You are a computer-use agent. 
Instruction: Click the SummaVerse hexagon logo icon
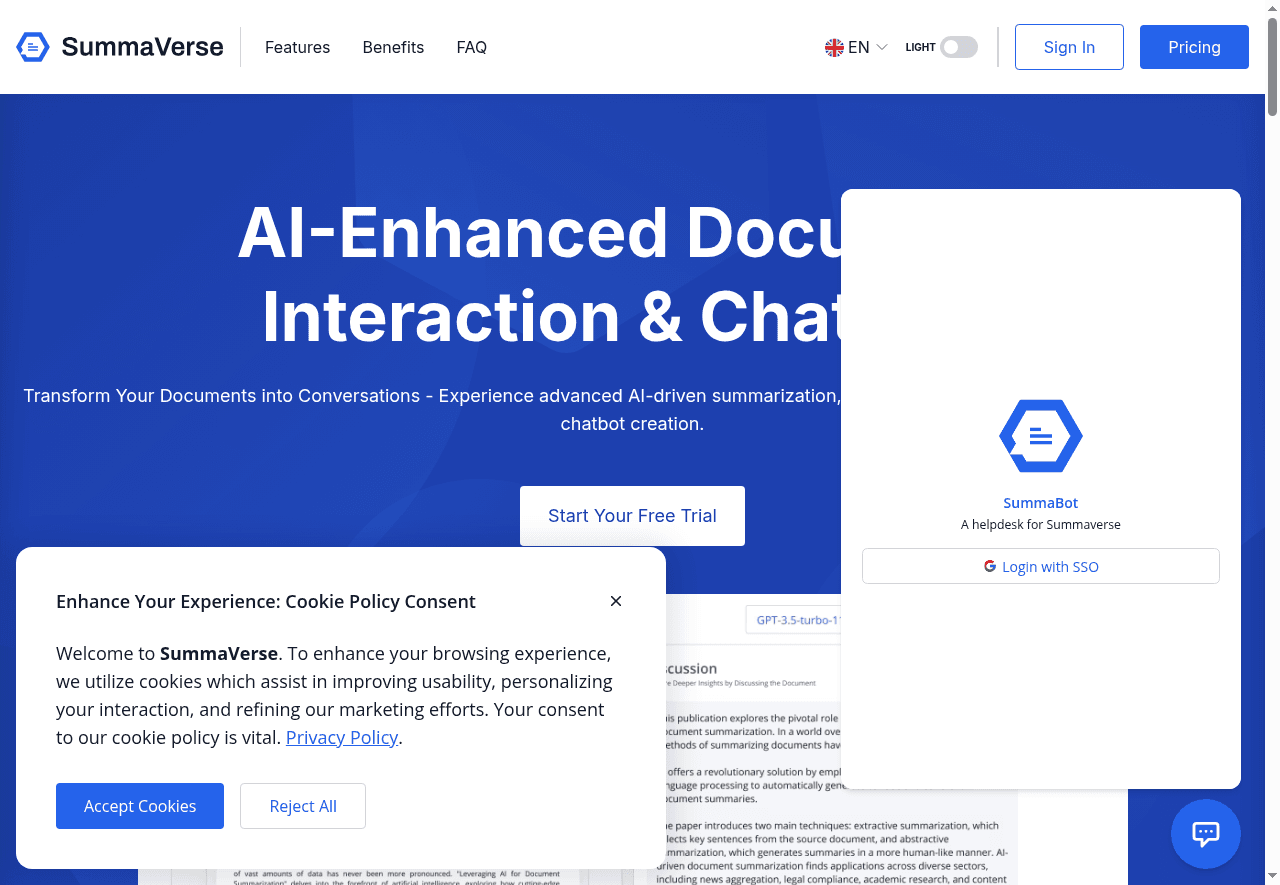click(33, 47)
